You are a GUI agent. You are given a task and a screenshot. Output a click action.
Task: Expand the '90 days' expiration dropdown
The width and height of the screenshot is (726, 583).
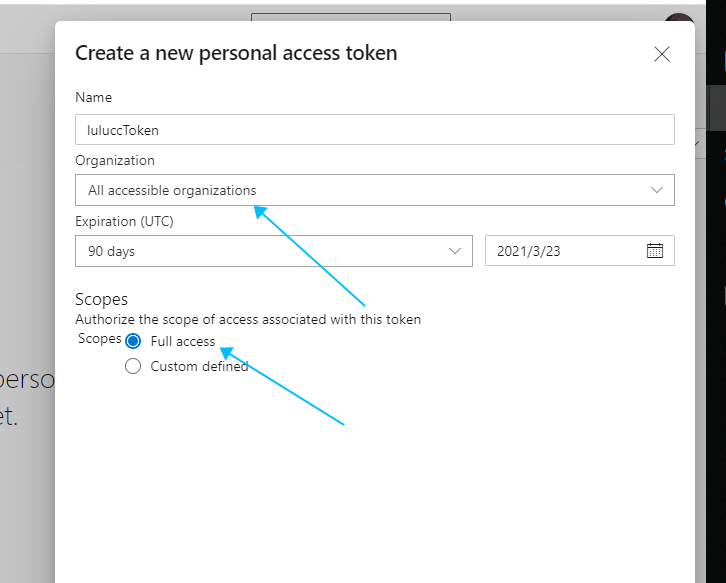tap(270, 251)
